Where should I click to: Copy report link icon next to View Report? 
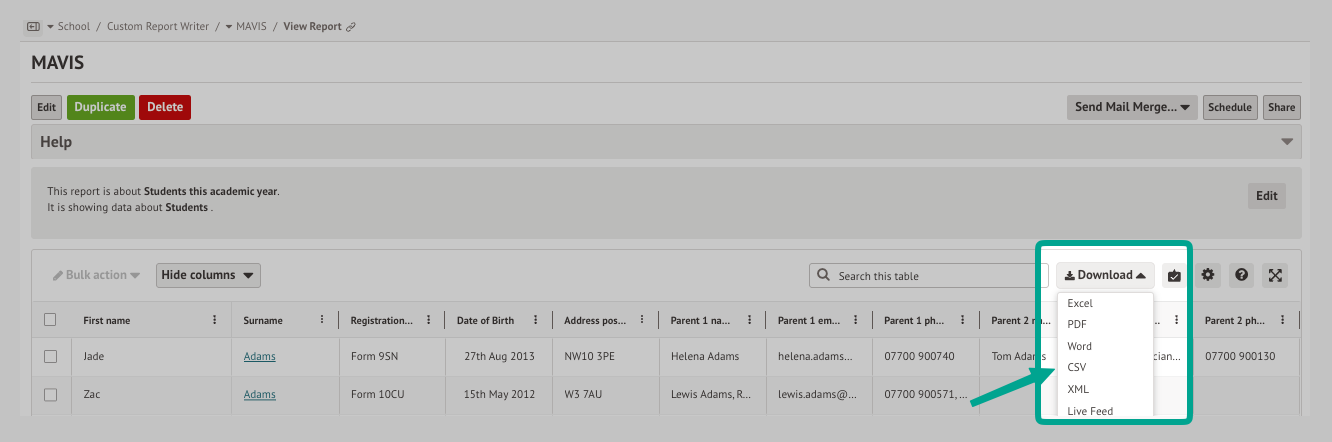click(x=351, y=27)
